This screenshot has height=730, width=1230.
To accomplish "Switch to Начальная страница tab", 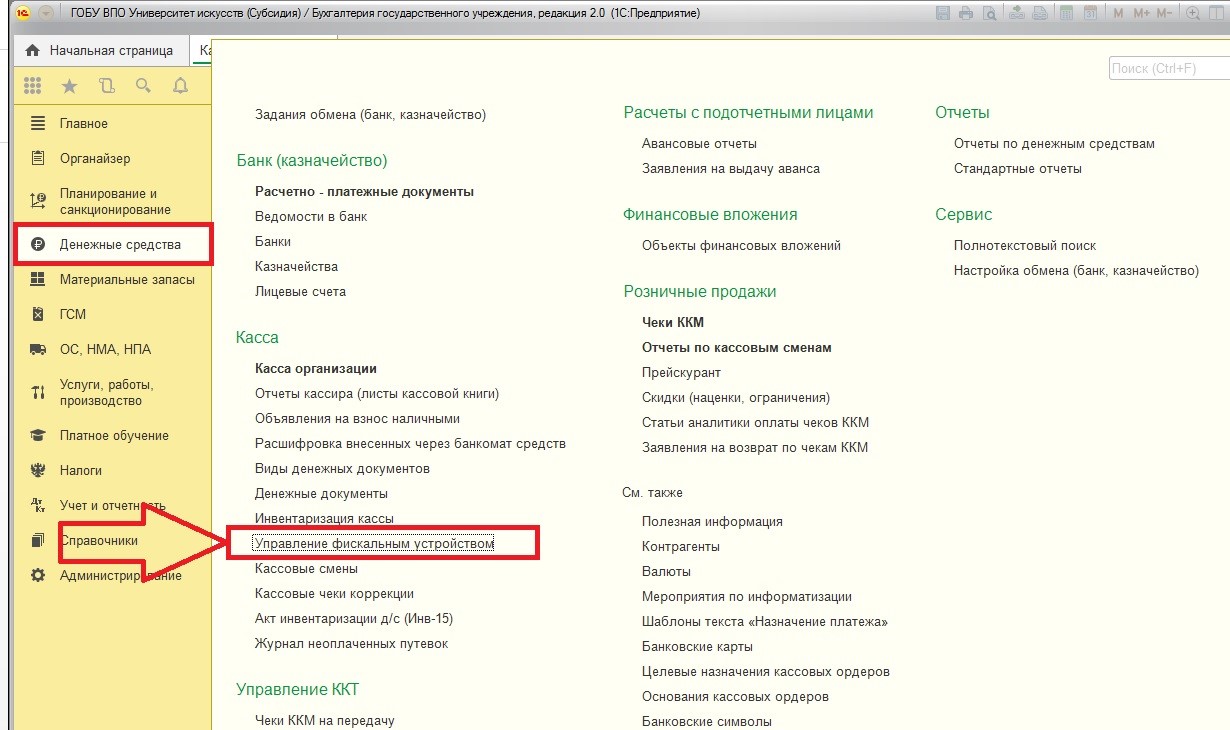I will [100, 50].
